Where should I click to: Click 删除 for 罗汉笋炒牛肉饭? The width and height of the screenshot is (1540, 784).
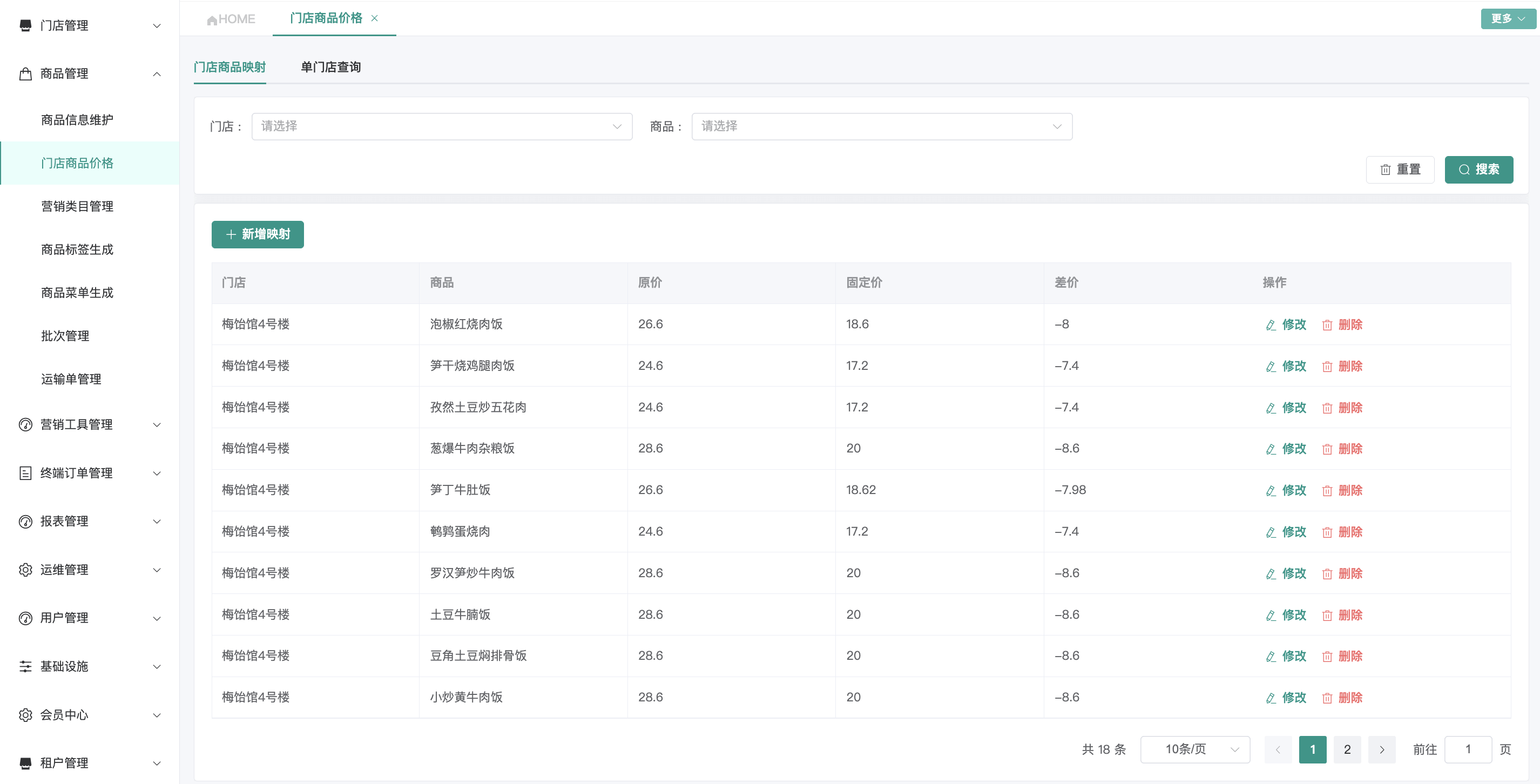(x=1342, y=573)
